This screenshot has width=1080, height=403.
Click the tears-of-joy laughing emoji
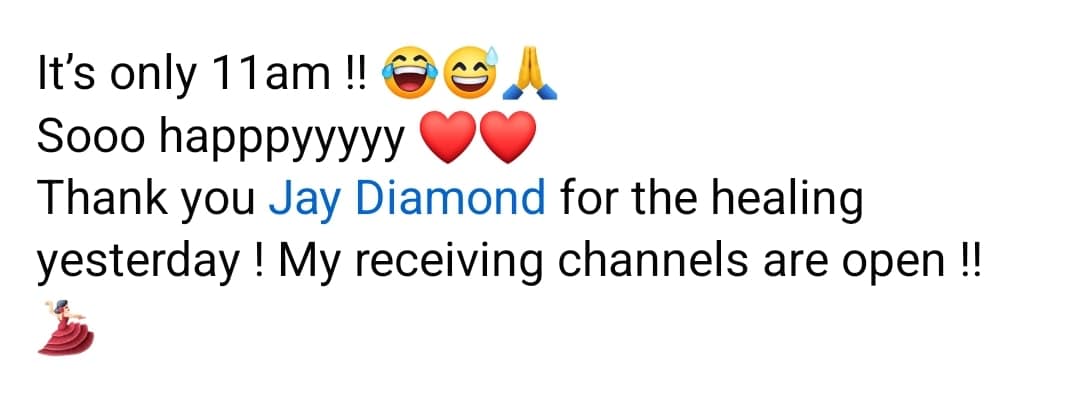pyautogui.click(x=411, y=73)
